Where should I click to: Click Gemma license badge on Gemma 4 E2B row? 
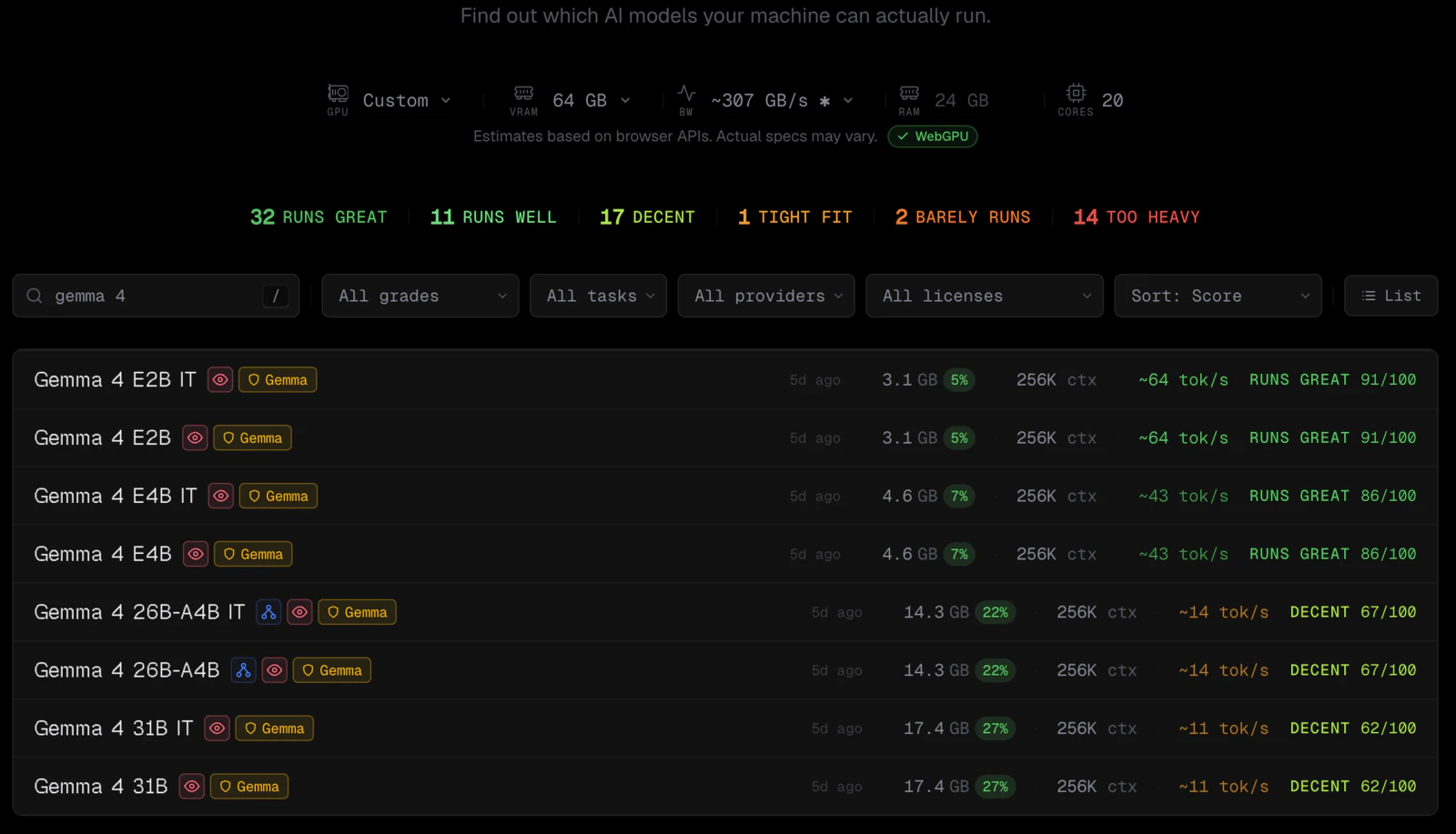pyautogui.click(x=252, y=437)
